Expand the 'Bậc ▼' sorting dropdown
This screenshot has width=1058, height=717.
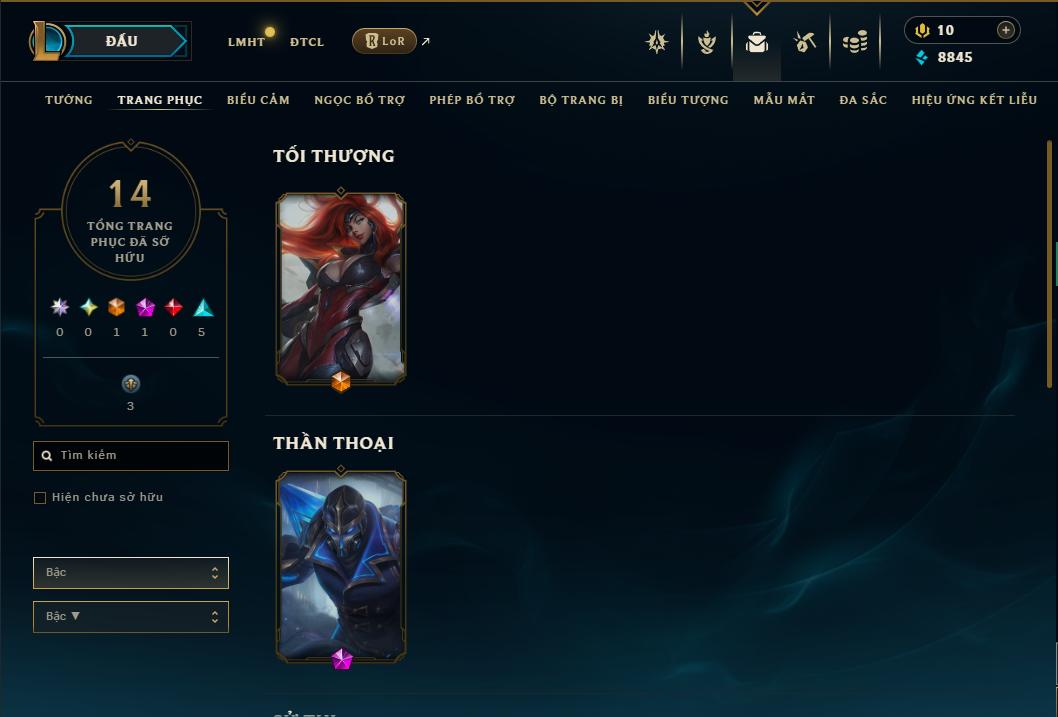[x=131, y=616]
